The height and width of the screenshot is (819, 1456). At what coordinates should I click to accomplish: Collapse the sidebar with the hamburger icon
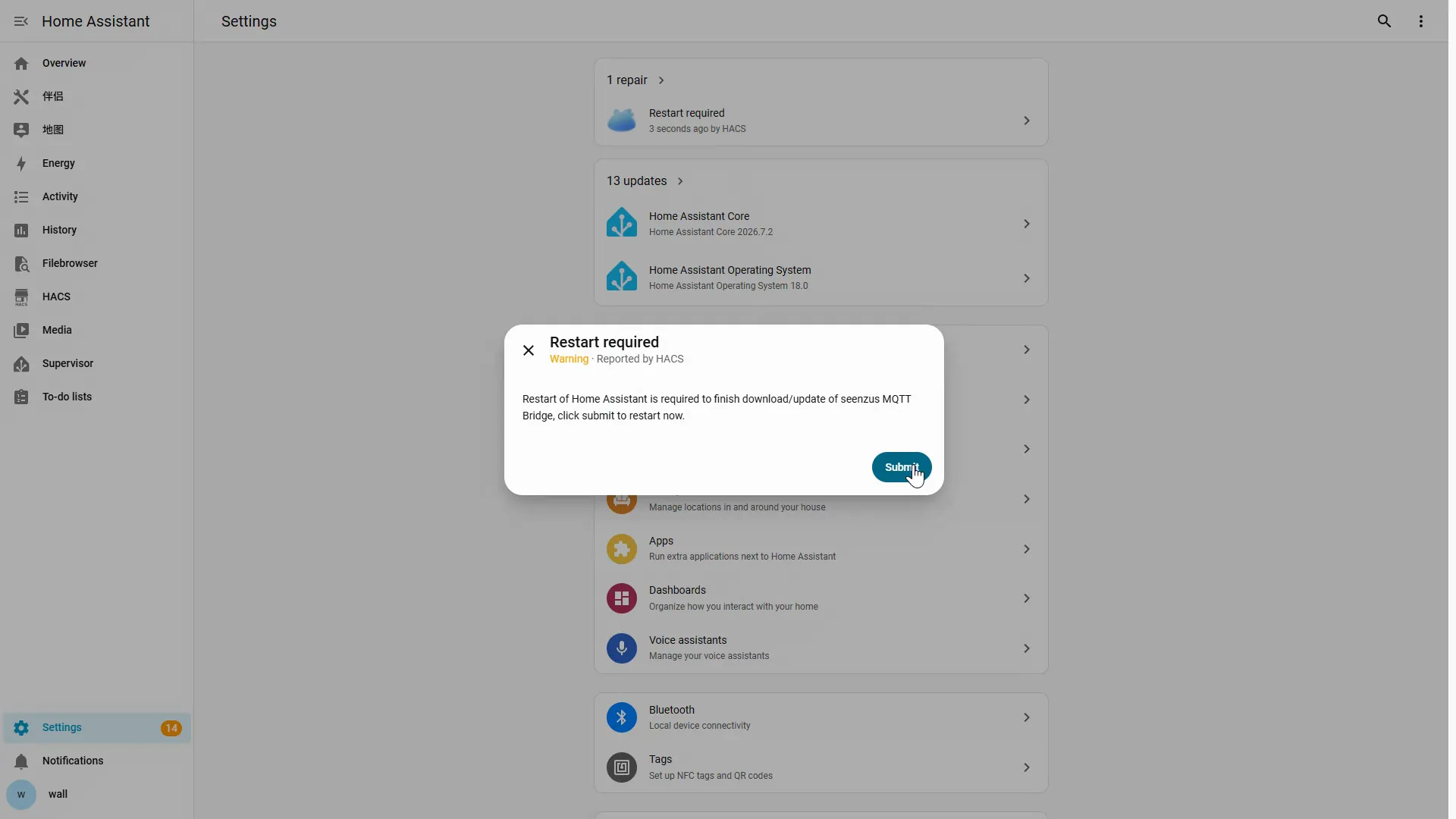(x=21, y=21)
